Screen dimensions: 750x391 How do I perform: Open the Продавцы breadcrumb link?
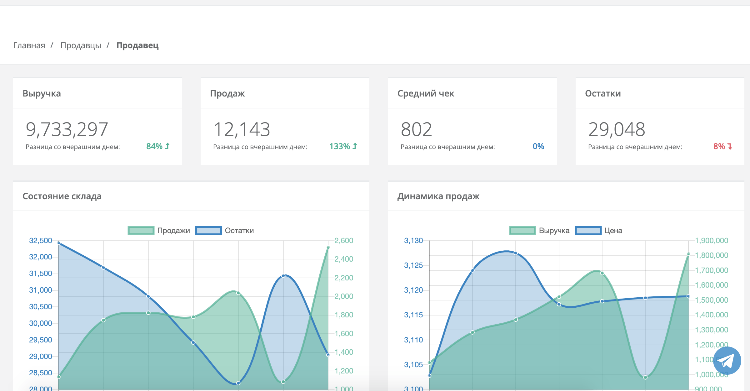pos(80,45)
